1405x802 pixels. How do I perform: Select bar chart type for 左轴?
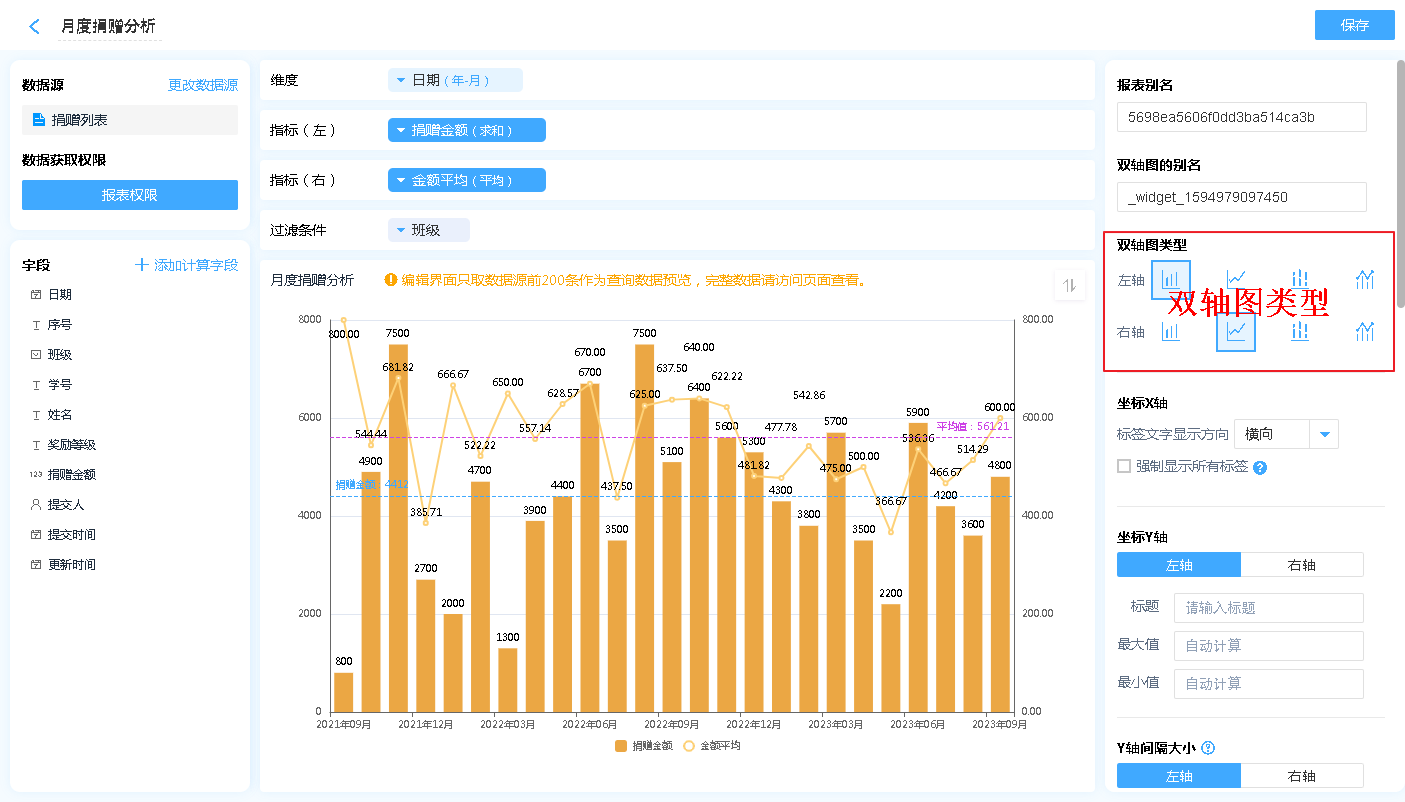pos(1170,280)
